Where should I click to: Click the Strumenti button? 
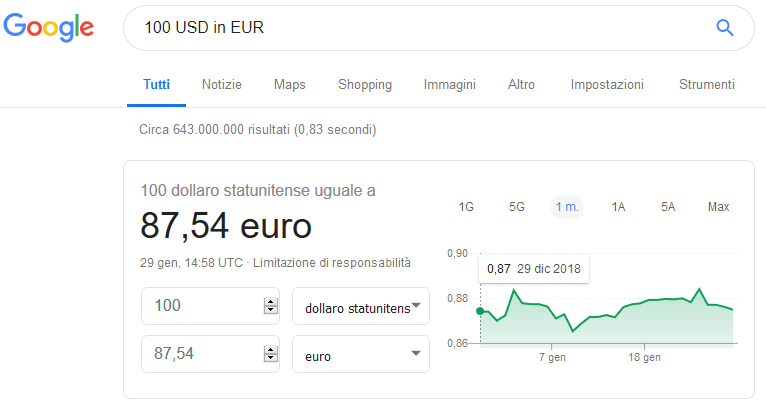point(706,85)
